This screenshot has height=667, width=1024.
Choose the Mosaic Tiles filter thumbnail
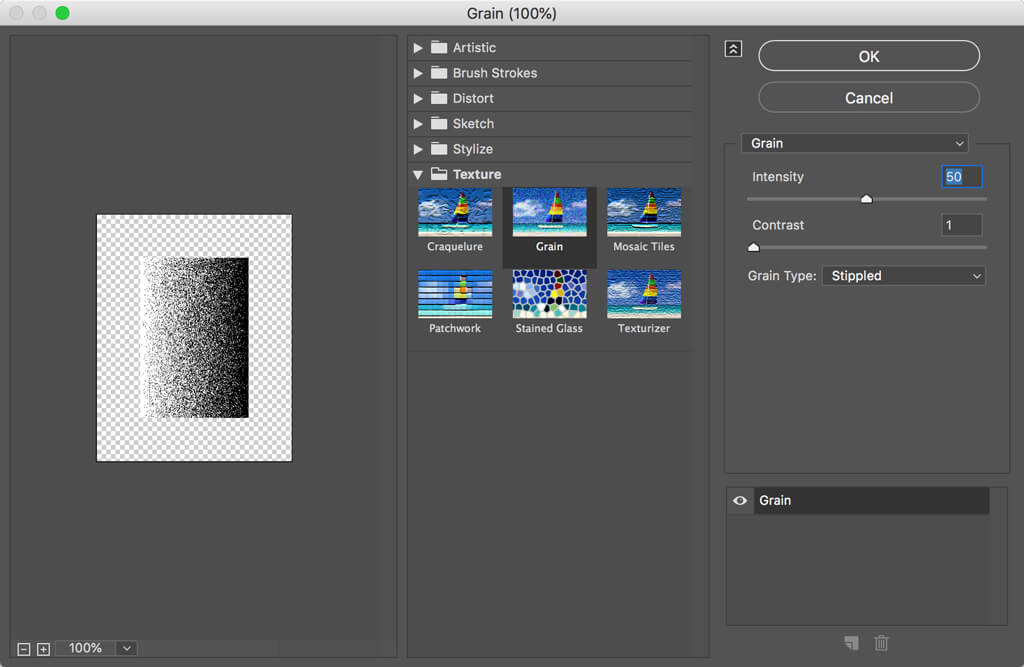[643, 213]
